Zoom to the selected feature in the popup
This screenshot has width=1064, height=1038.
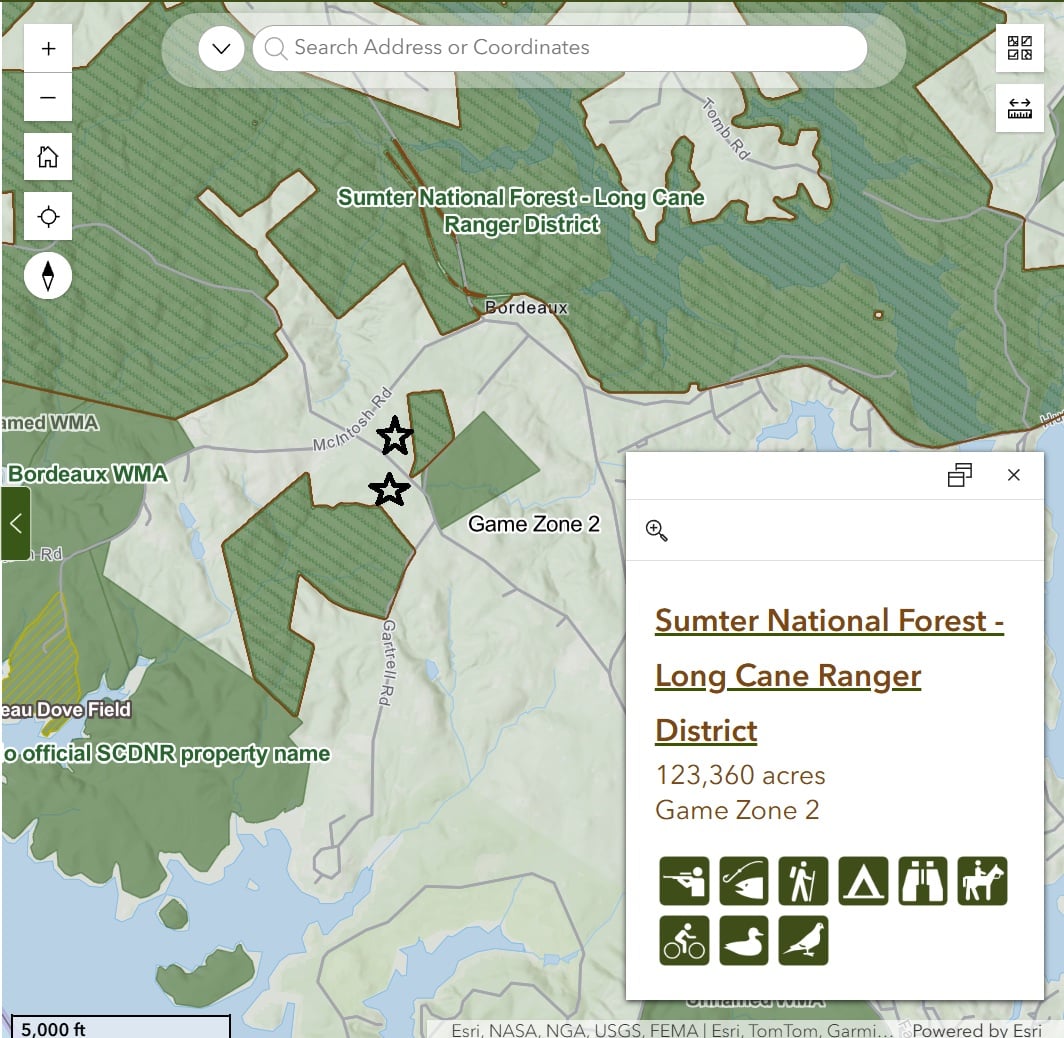click(x=656, y=531)
